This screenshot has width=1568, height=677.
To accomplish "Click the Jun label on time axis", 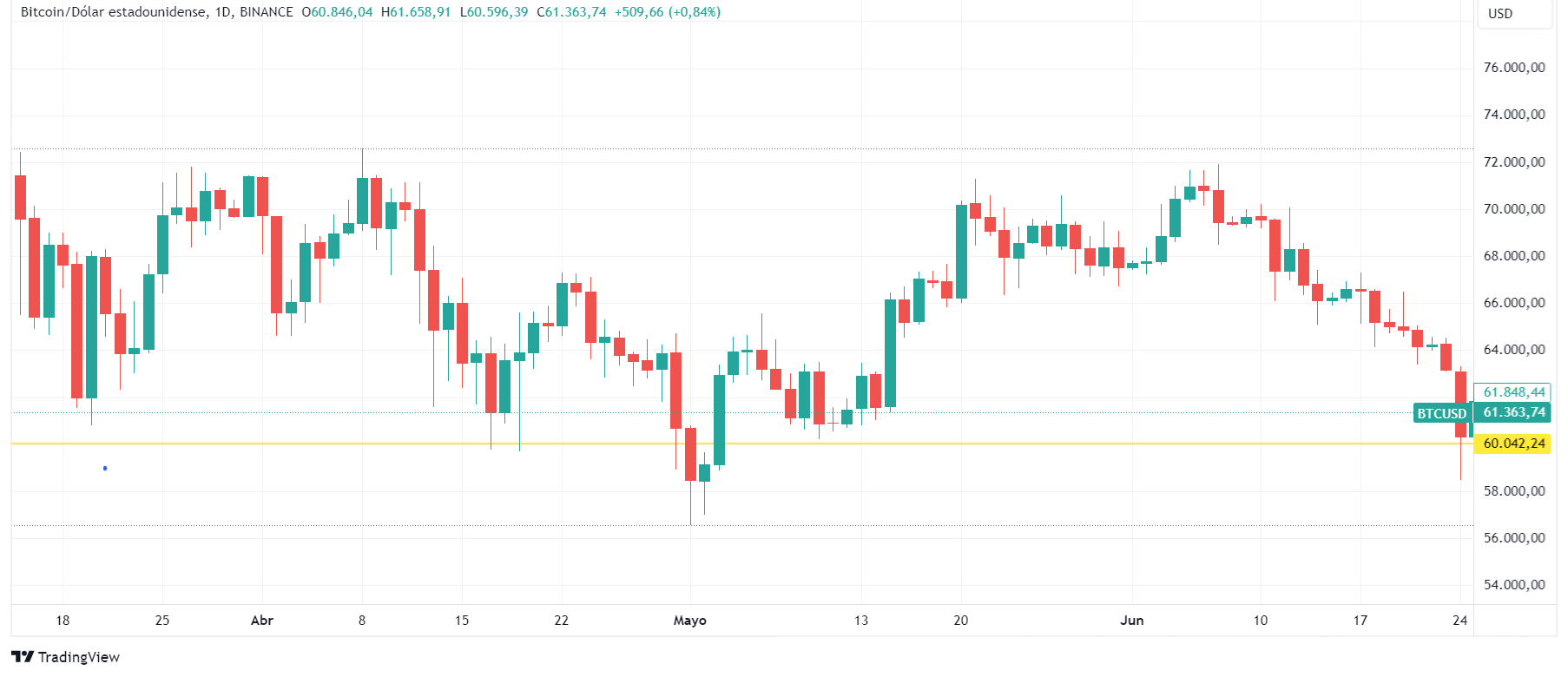I will (x=1132, y=621).
